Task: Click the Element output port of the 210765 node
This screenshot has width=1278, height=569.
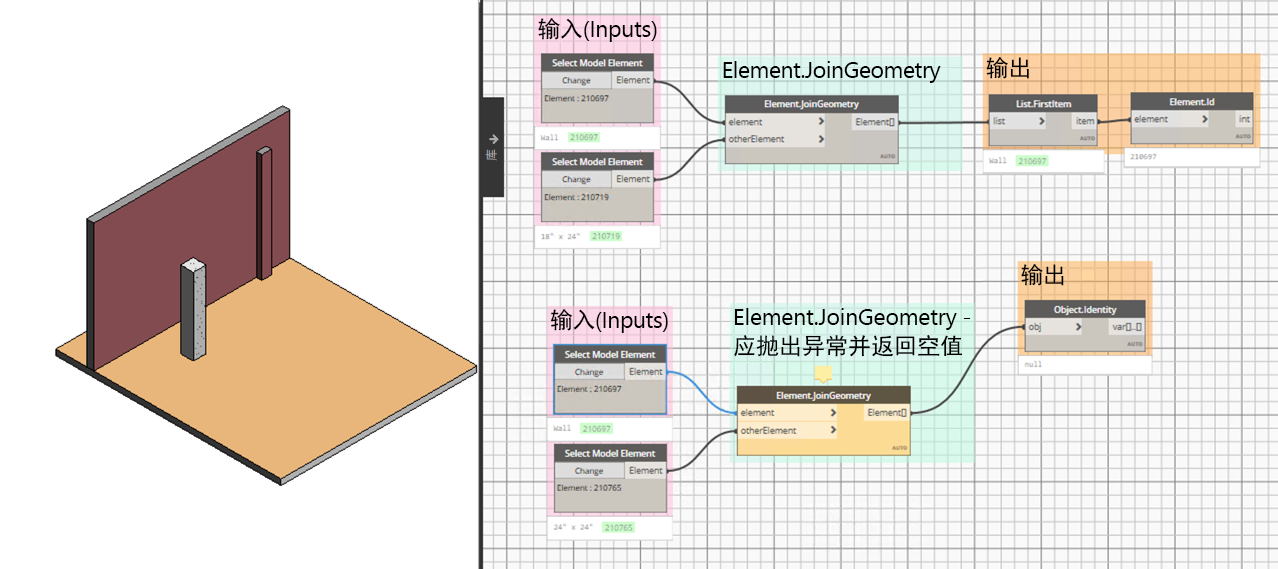Action: (645, 470)
